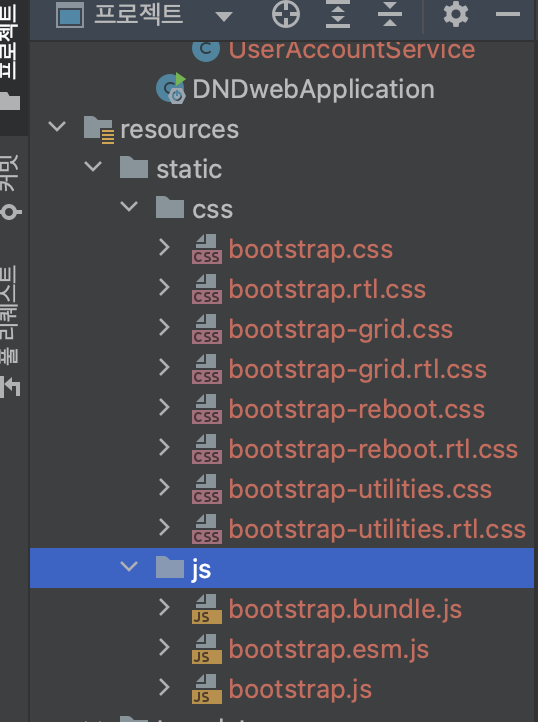
Task: Select the UserAccountService class
Action: [351, 49]
